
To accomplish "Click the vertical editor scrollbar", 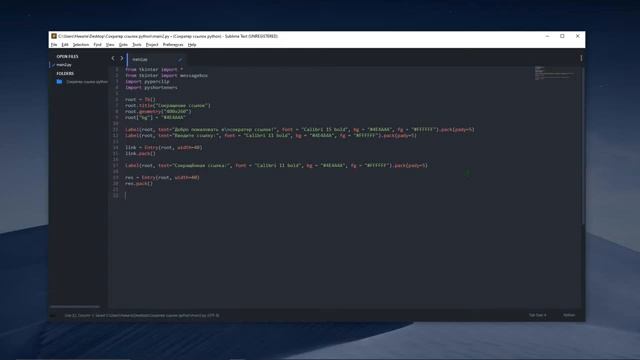I will click(583, 145).
